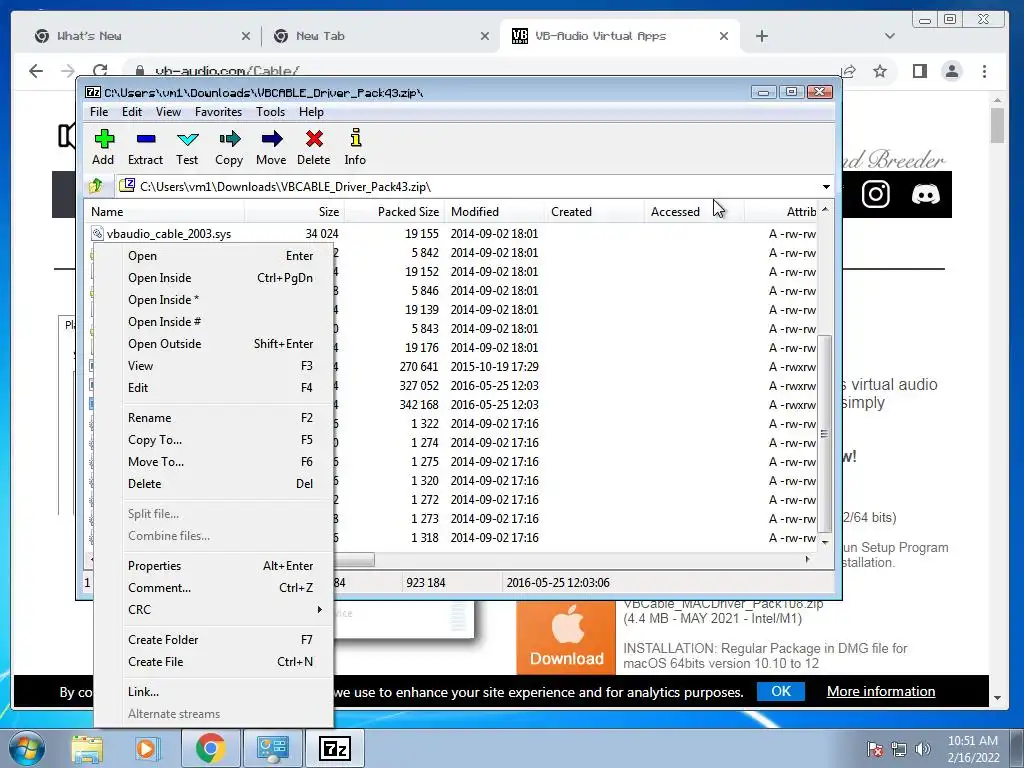Click the Add toolbar icon in 7-Zip
Viewport: 1024px width, 768px height.
click(103, 147)
